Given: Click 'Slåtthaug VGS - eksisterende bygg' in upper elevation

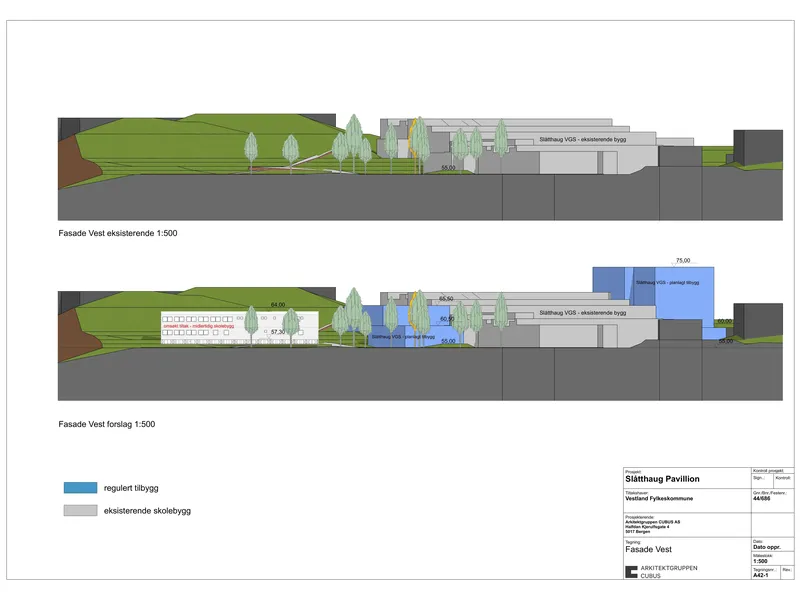Looking at the screenshot, I should click(x=583, y=139).
